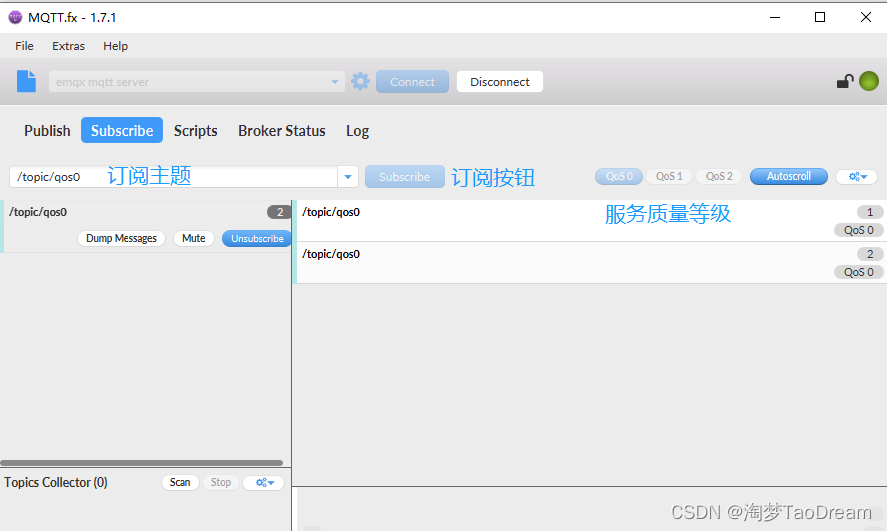Open the Extras menu

pos(68,46)
